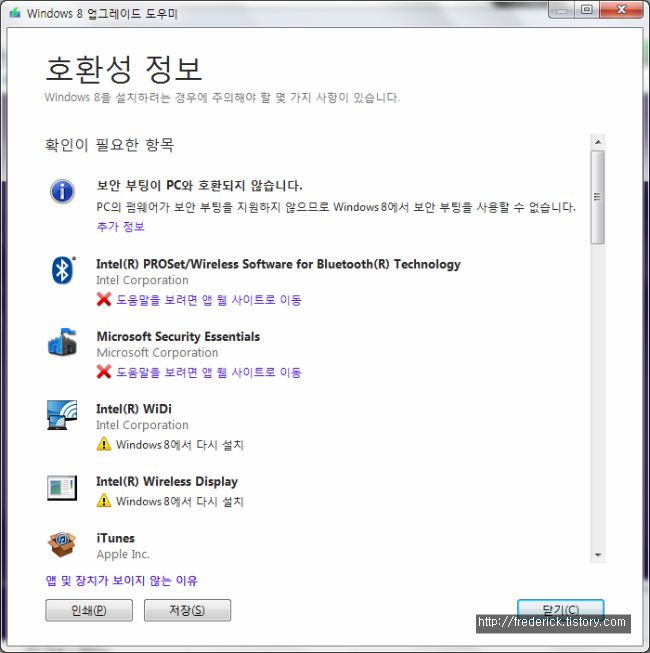This screenshot has height=653, width=650.
Task: Click the Bluetooth icon for Intel PROSet/Wireless
Action: click(63, 270)
